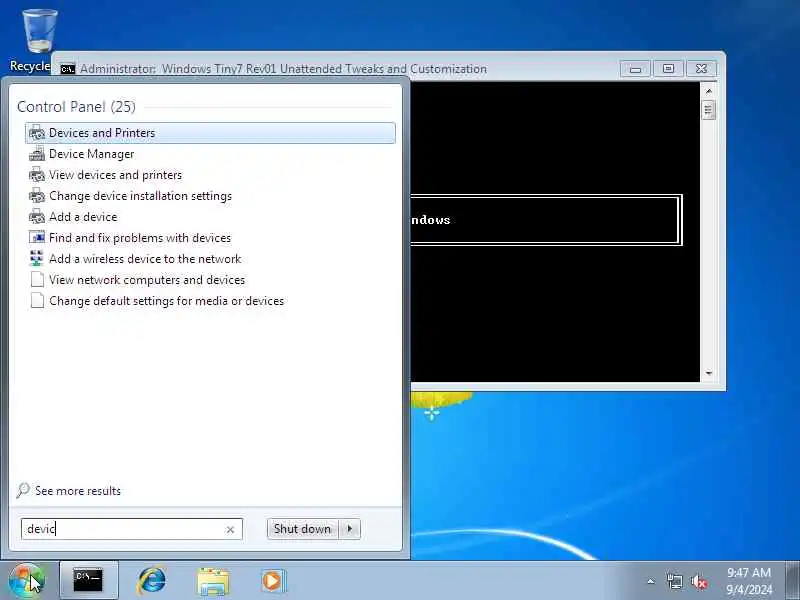Click icon next to Change default settings for media
Viewport: 800px width, 600px height.
[x=37, y=301]
